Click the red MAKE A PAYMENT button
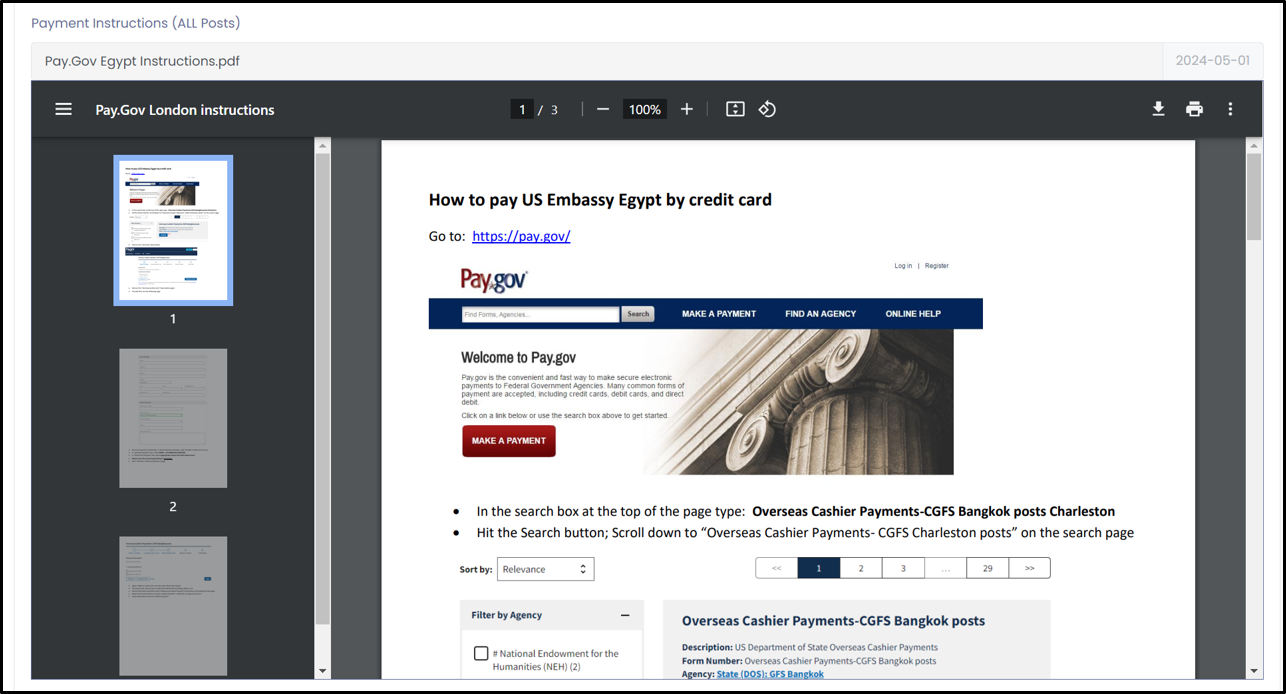 [x=509, y=441]
